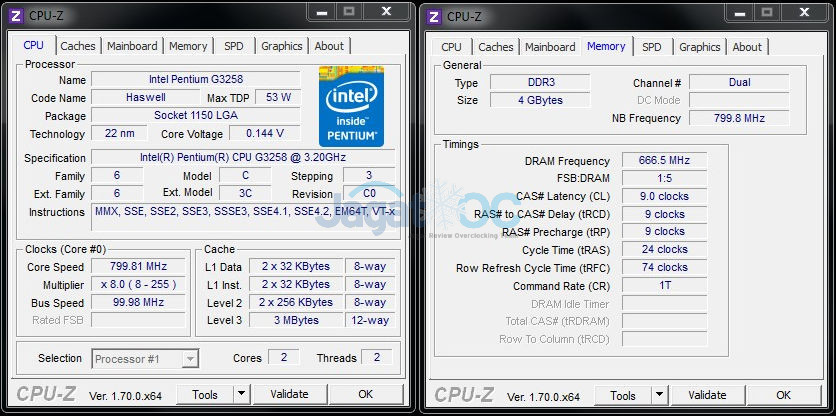
Task: Open SPD tab in left CPU-Z window
Action: pos(234,46)
